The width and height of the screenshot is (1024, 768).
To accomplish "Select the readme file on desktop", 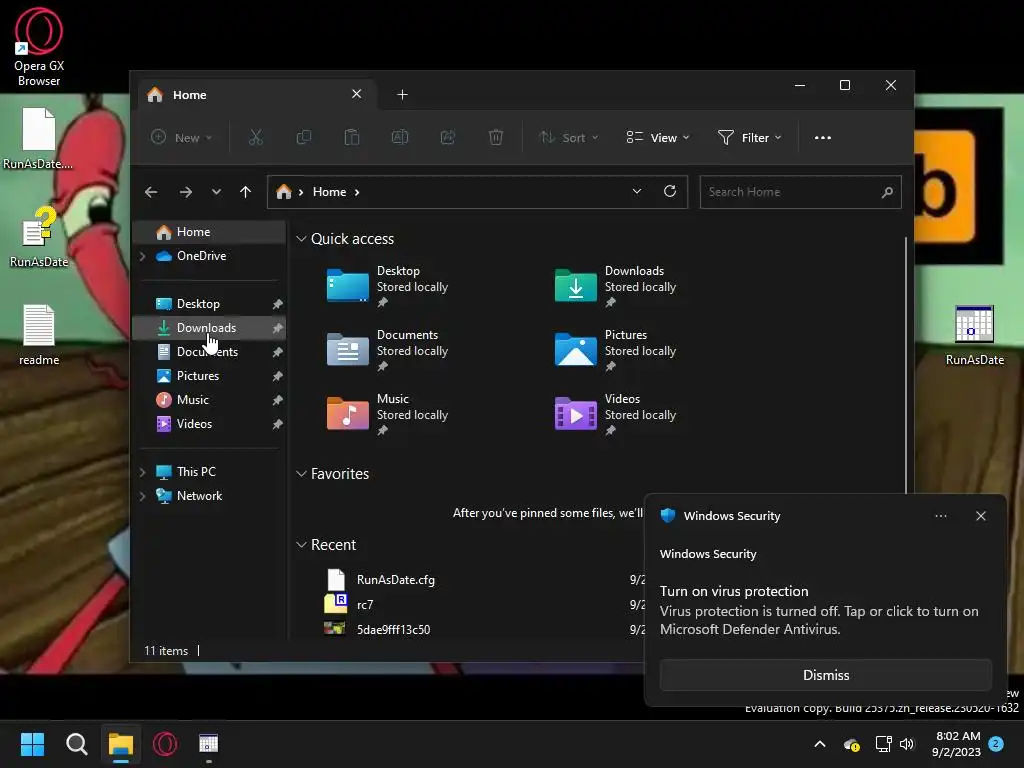I will 39,335.
